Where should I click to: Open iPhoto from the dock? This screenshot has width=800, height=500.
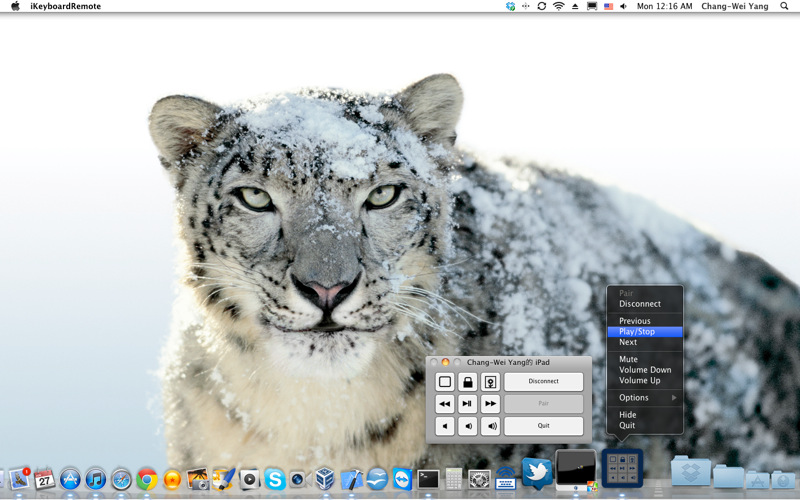197,479
